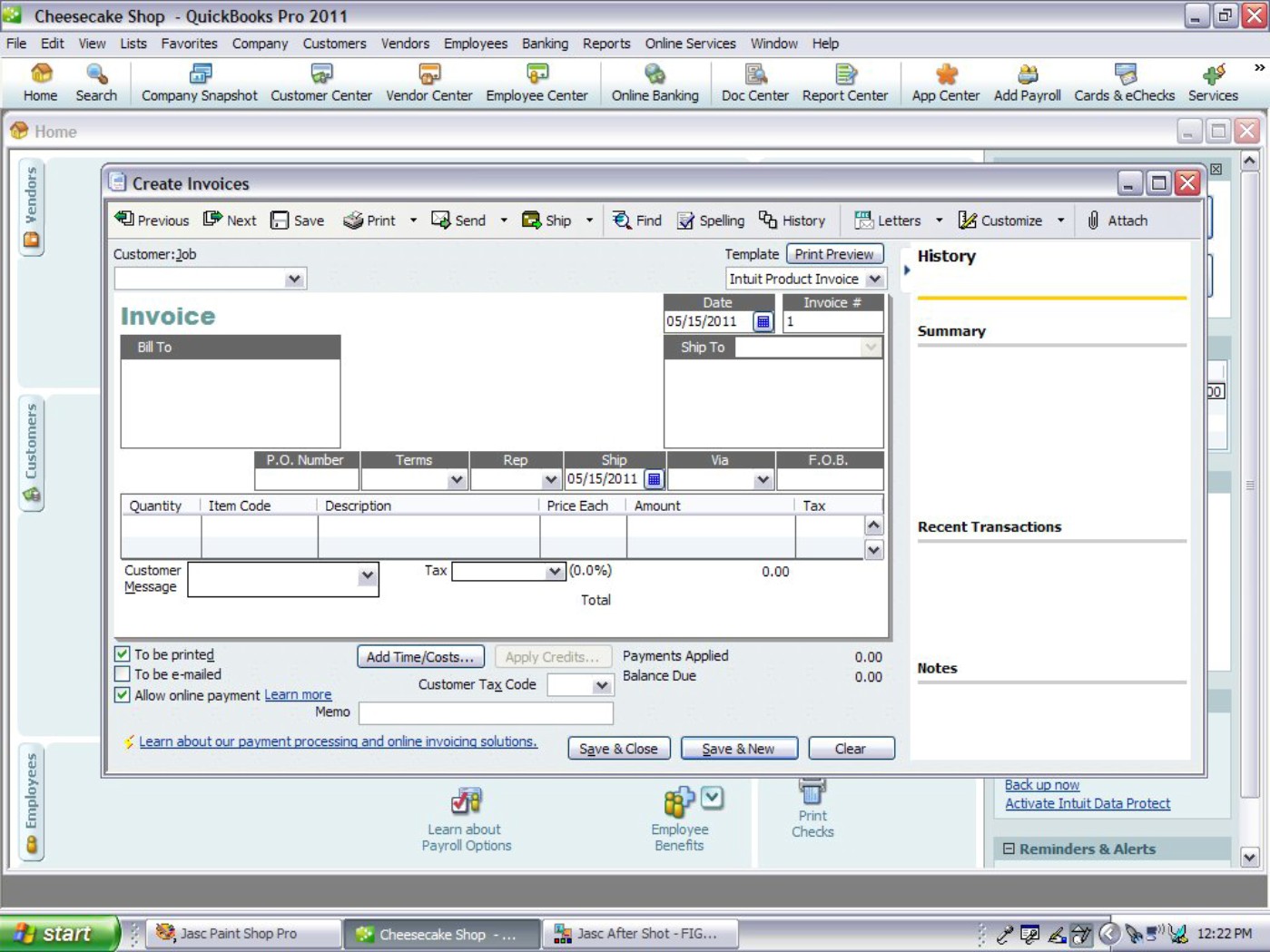The width and height of the screenshot is (1270, 952).
Task: Open Print dropdown arrow in toolbar
Action: [x=413, y=221]
